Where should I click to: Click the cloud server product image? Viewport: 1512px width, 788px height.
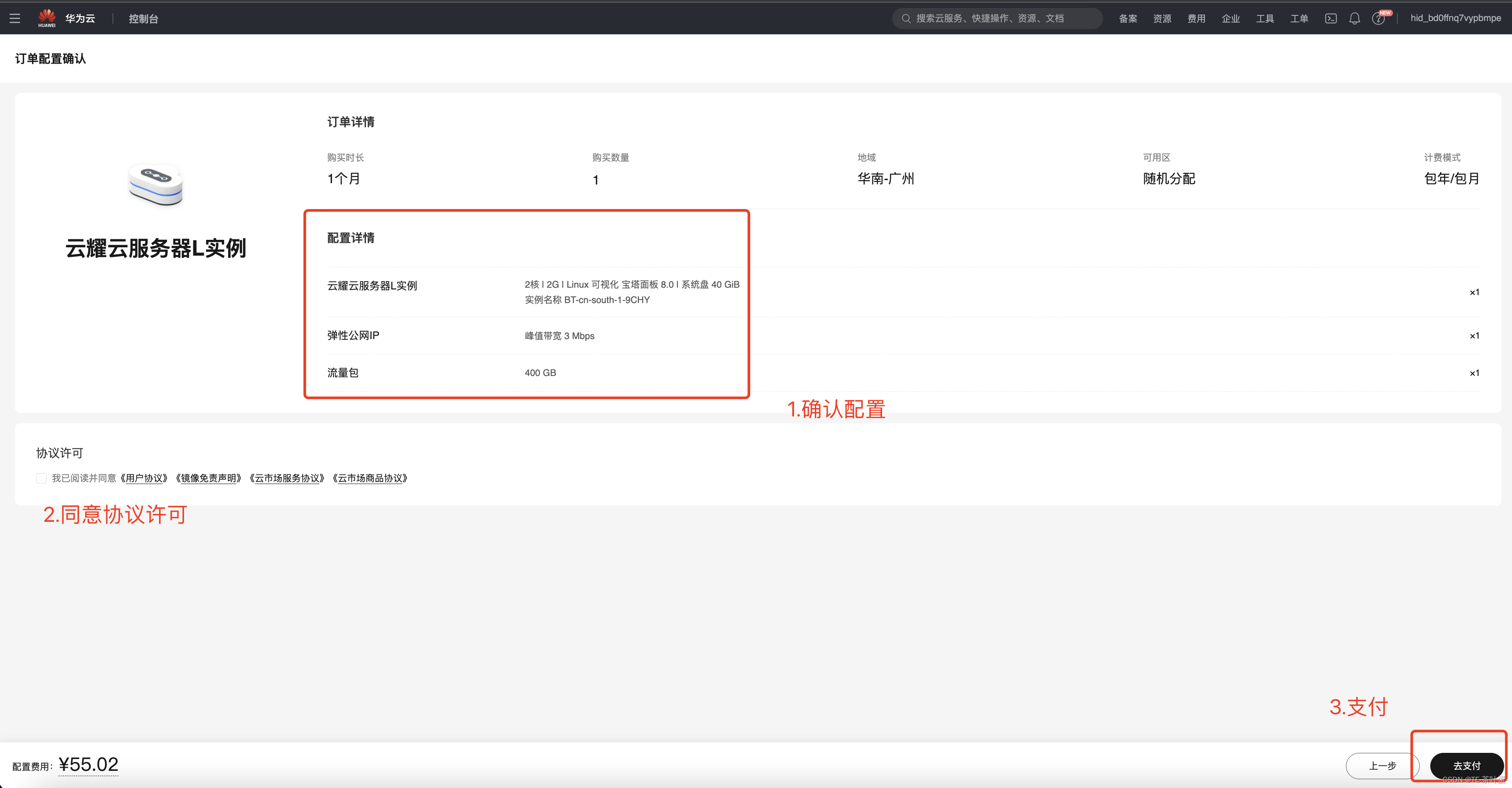tap(156, 185)
